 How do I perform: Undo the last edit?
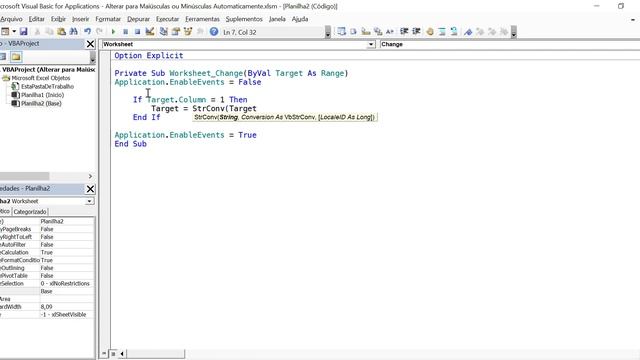[x=87, y=31]
